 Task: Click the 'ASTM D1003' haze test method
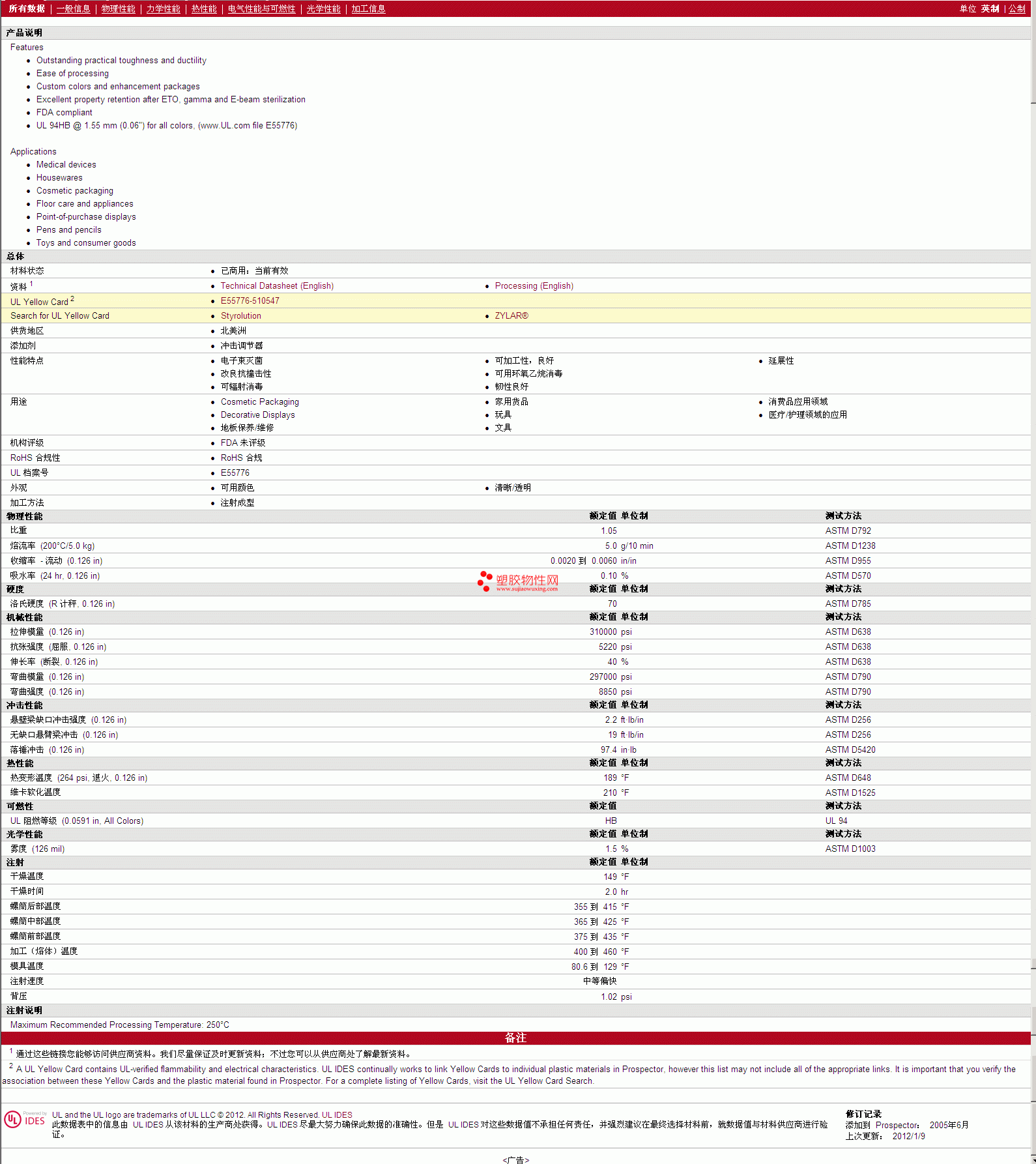click(850, 849)
